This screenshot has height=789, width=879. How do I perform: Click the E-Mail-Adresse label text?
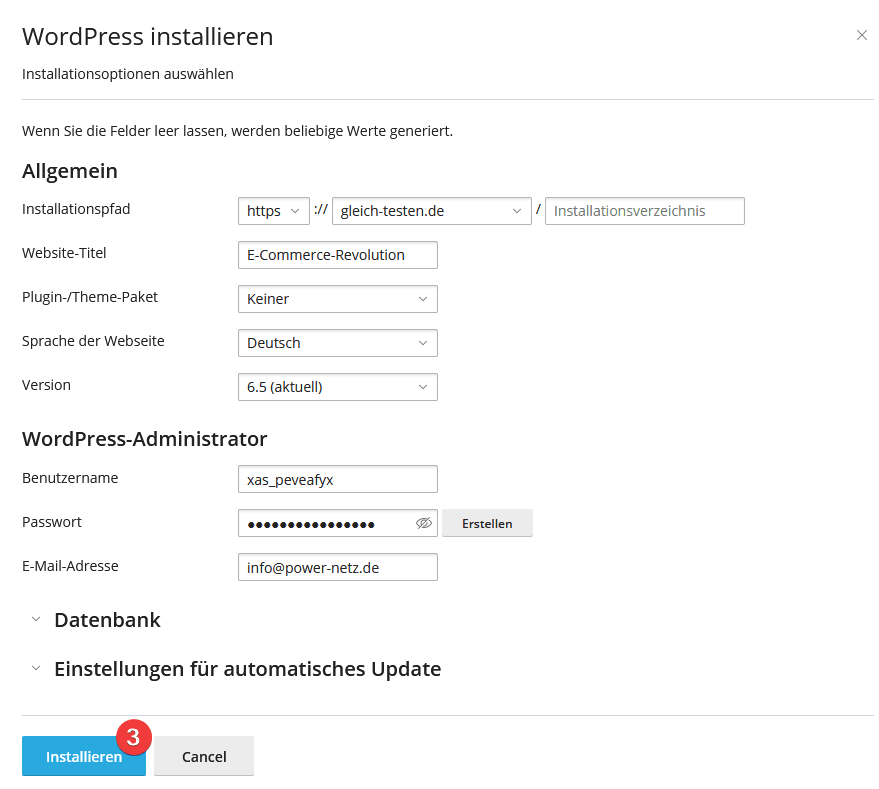pos(70,566)
